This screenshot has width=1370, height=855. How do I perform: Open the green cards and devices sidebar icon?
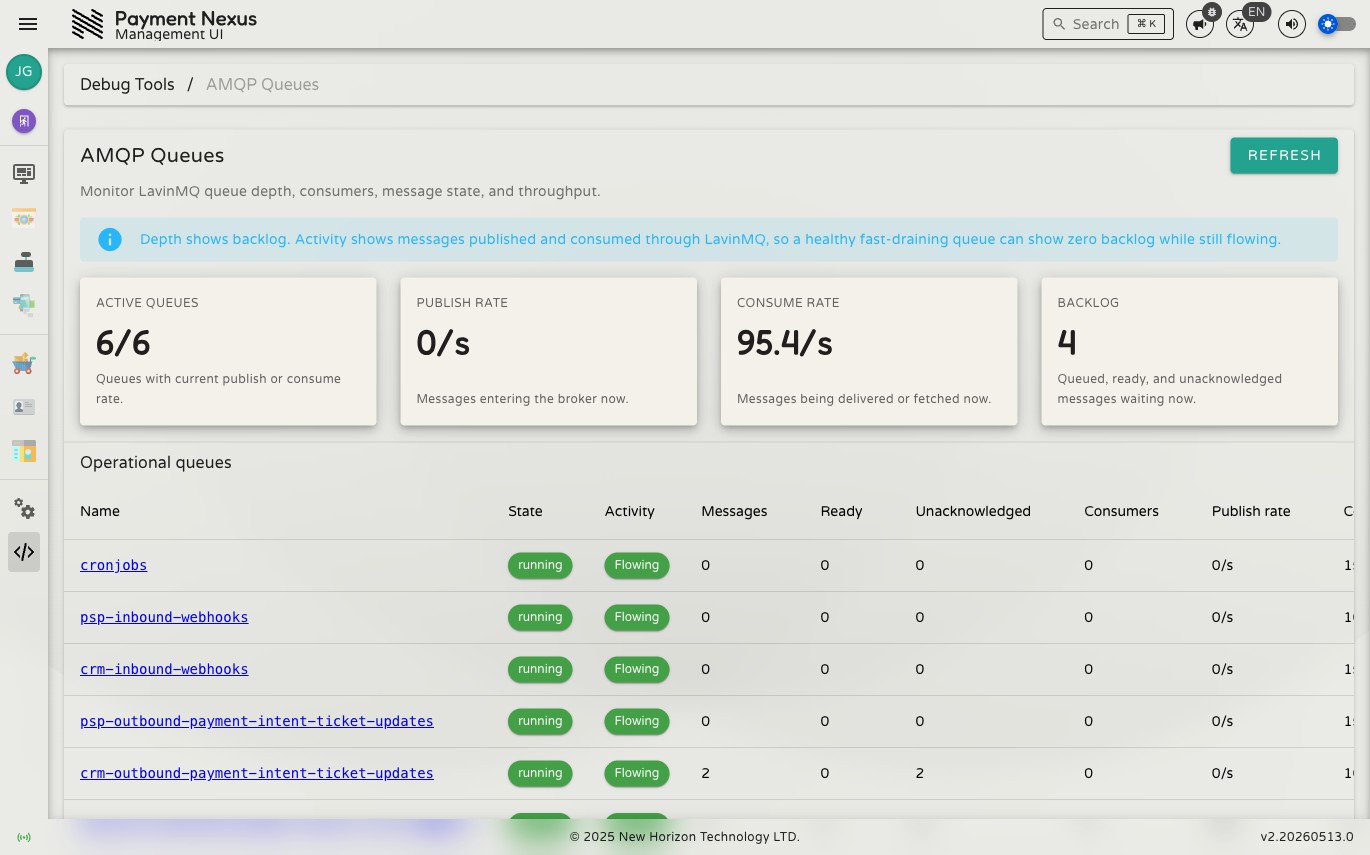pos(24,304)
